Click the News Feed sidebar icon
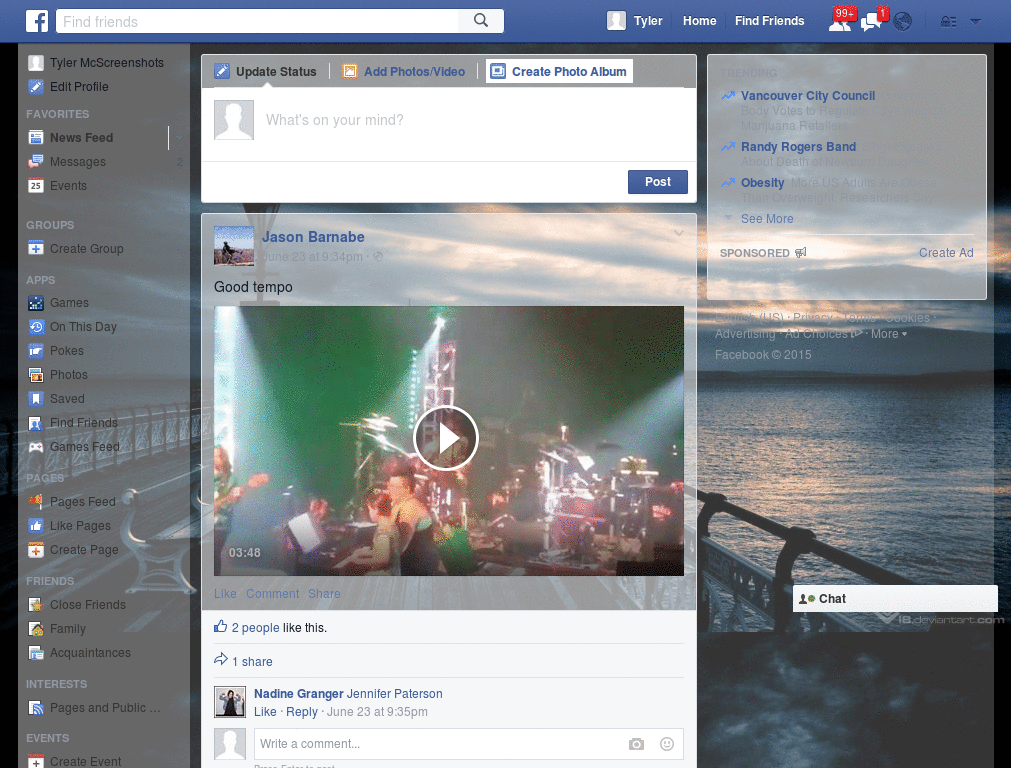 pos(36,137)
